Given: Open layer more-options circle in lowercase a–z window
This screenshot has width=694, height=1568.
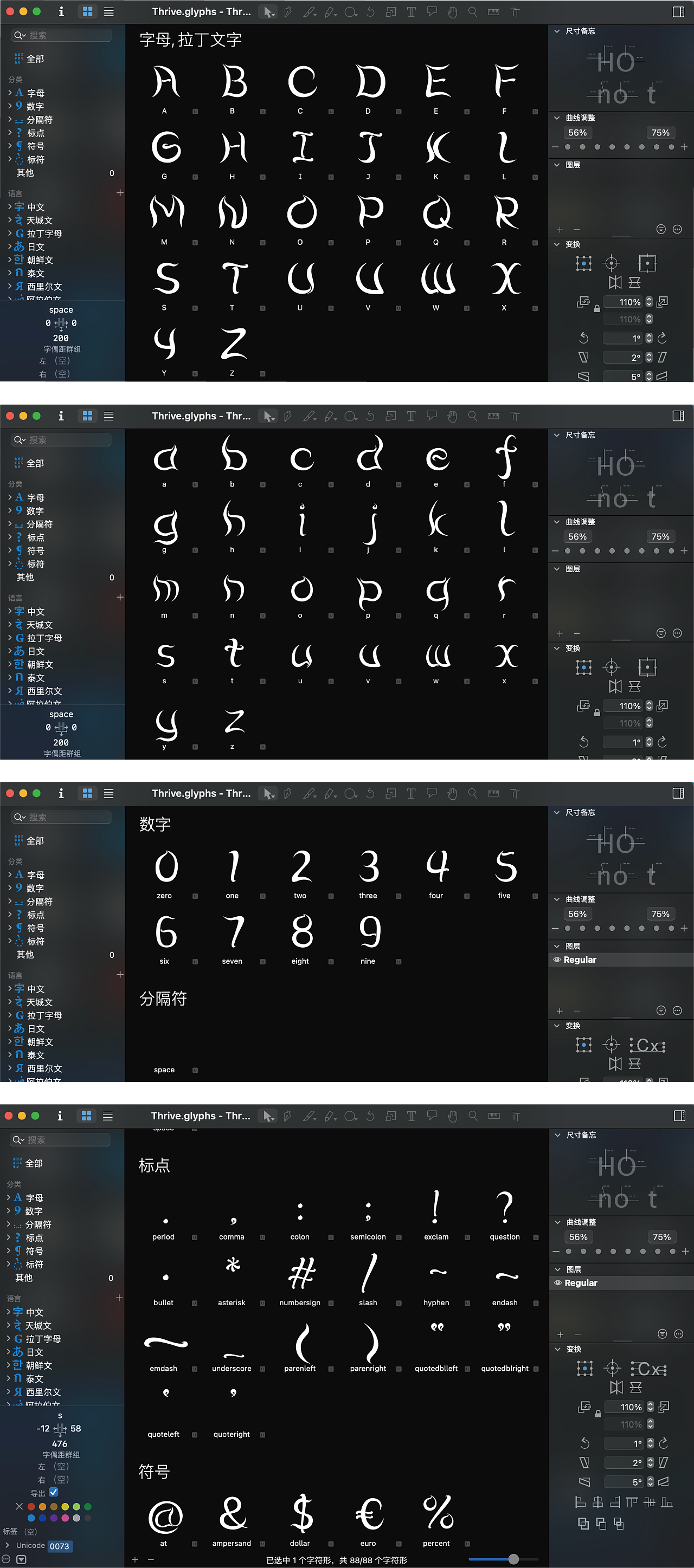Looking at the screenshot, I should point(677,633).
